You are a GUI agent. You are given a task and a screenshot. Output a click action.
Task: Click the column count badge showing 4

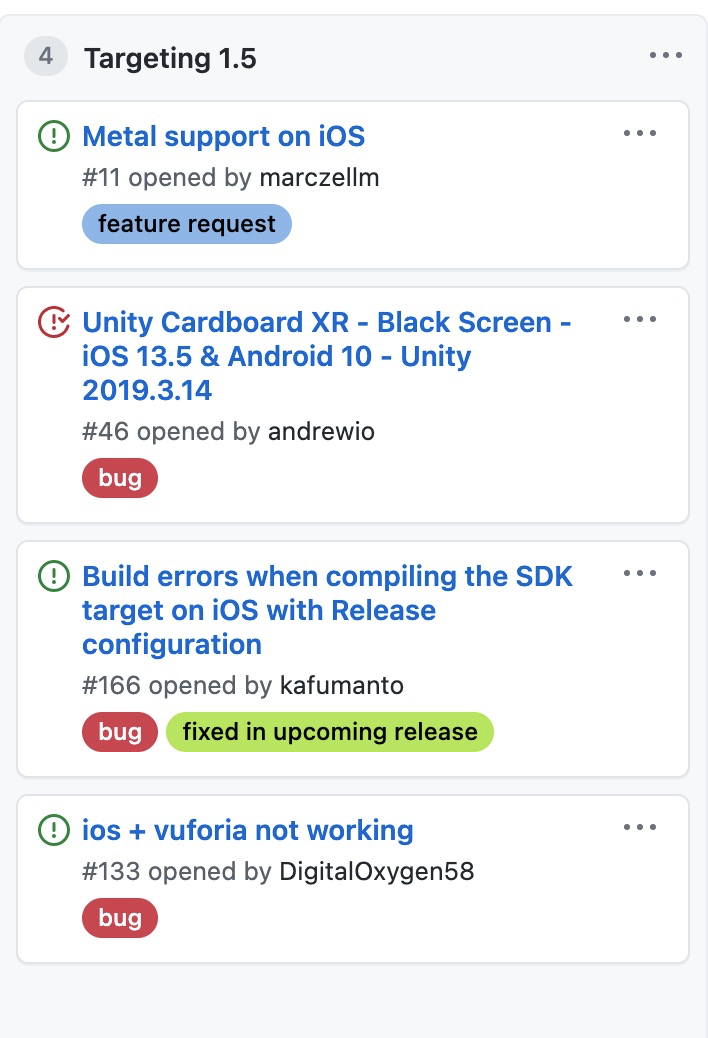(x=44, y=57)
